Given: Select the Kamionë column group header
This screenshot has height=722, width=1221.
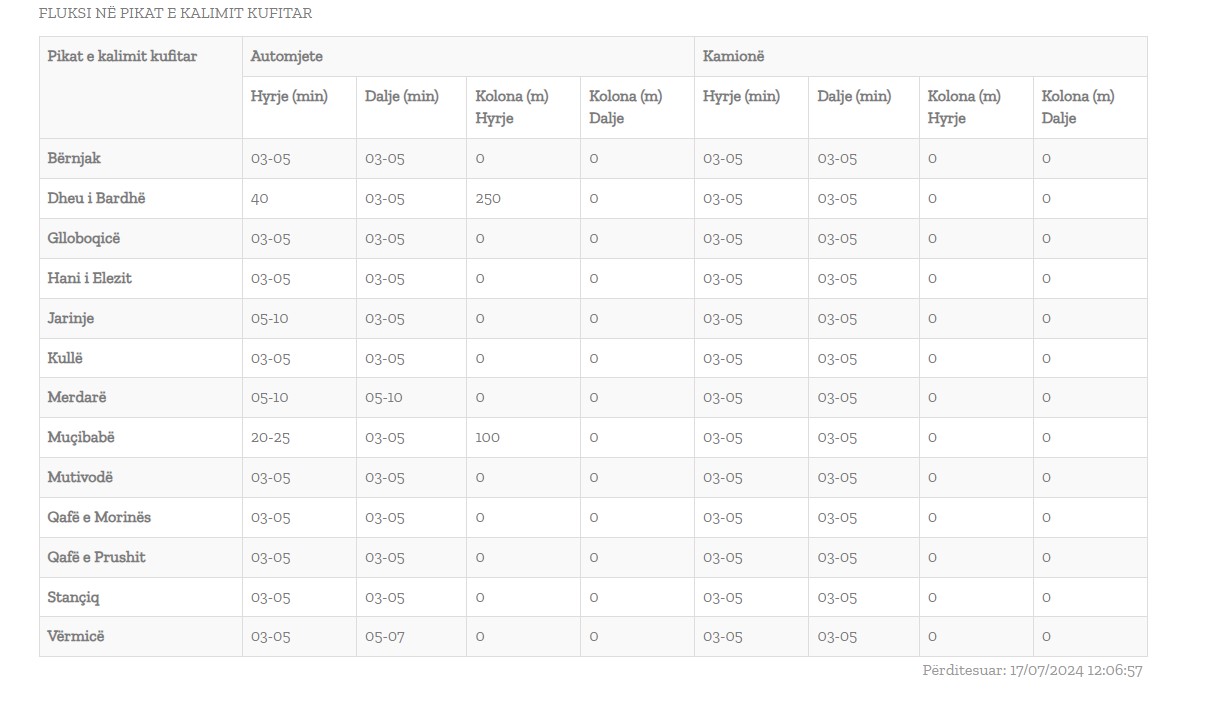Looking at the screenshot, I should tap(733, 56).
